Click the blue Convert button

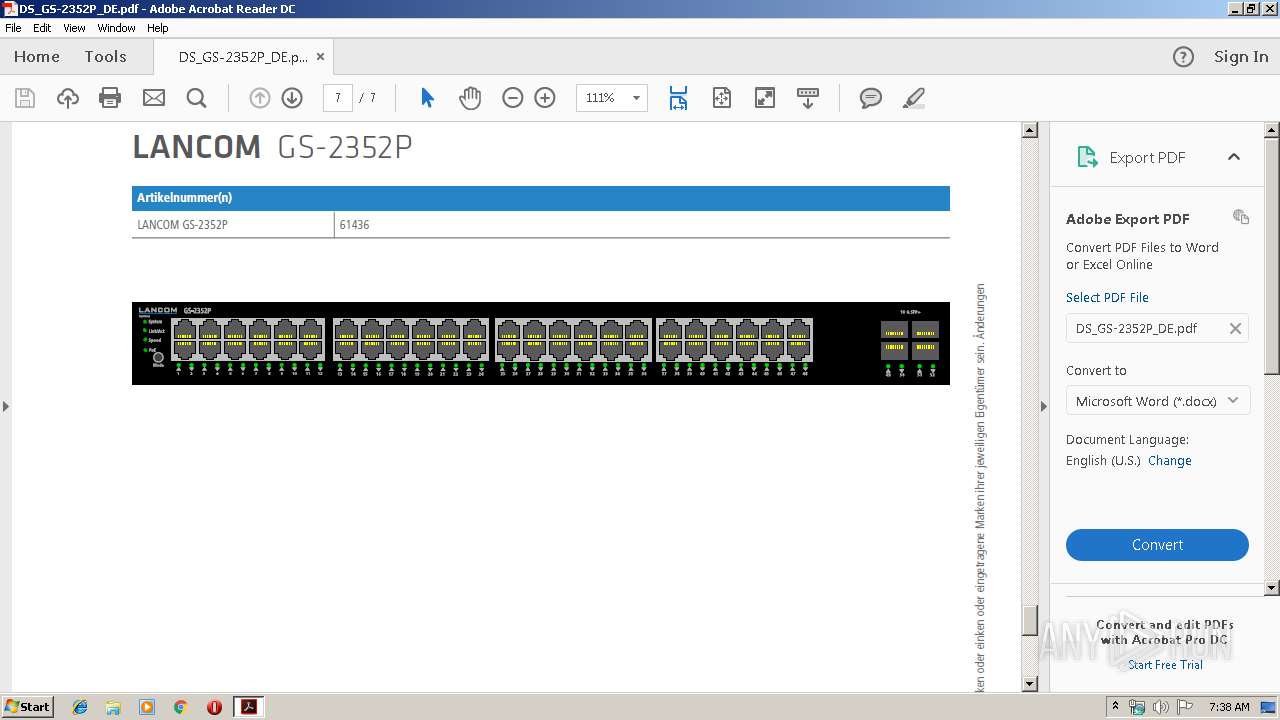1157,545
